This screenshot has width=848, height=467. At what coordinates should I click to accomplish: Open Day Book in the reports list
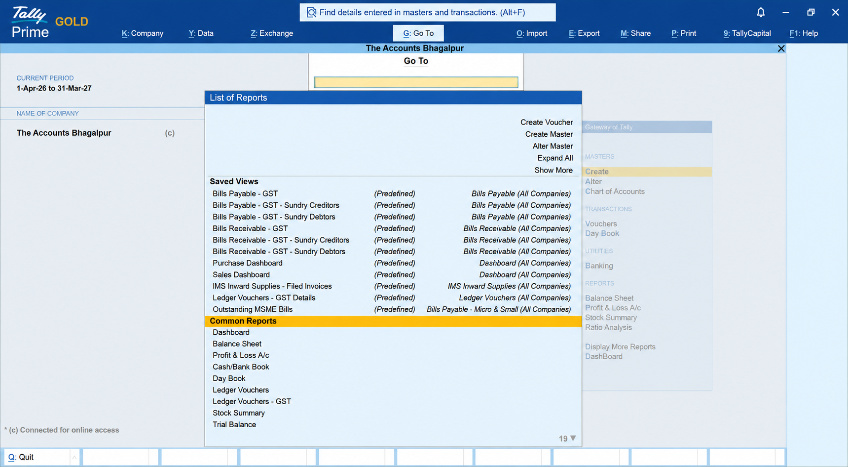[x=229, y=378]
